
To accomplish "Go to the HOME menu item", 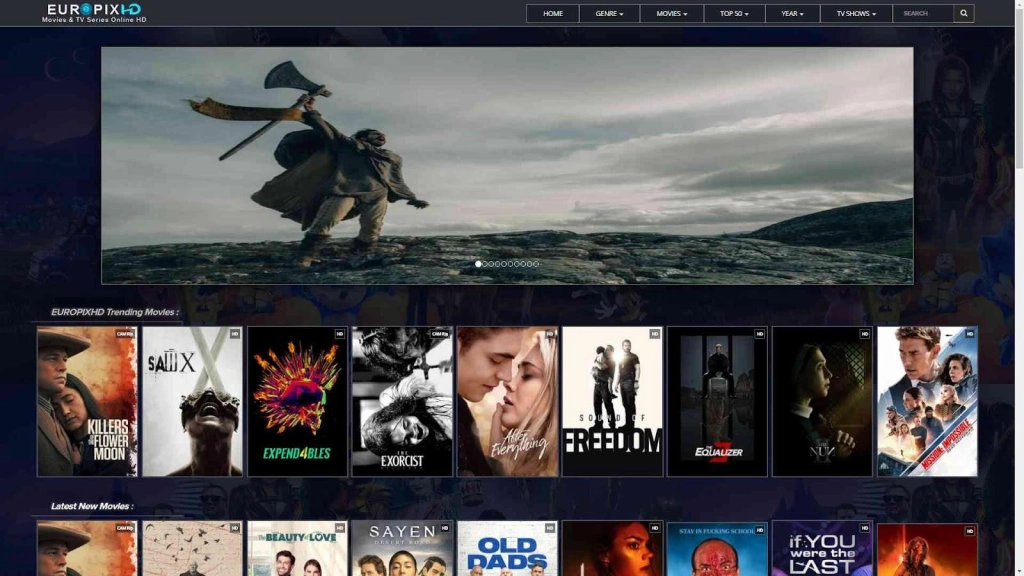I will click(551, 13).
